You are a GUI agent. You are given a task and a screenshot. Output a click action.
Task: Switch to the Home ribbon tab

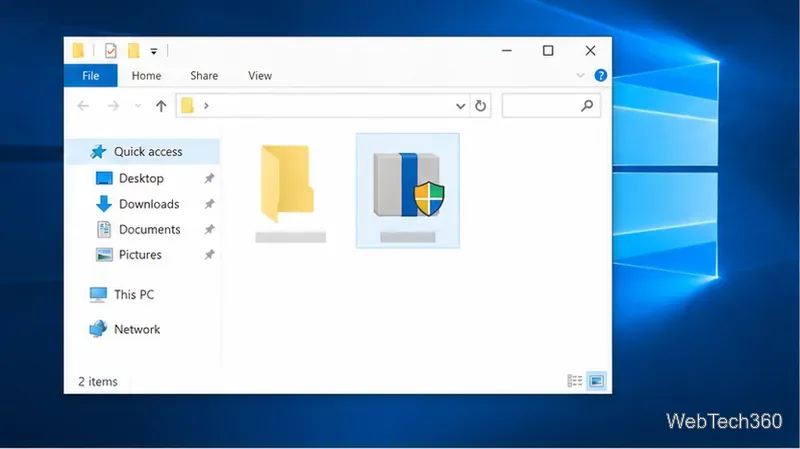146,76
